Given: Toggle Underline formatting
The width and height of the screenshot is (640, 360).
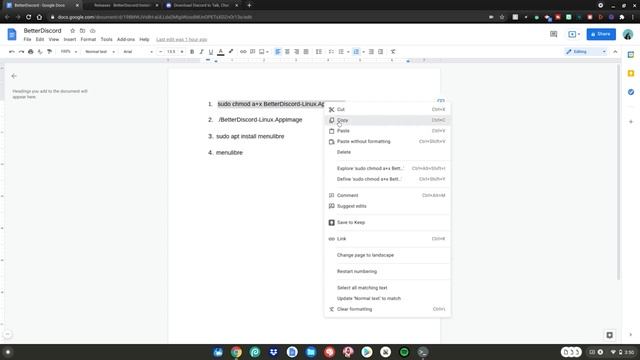Looking at the screenshot, I should click(211, 52).
